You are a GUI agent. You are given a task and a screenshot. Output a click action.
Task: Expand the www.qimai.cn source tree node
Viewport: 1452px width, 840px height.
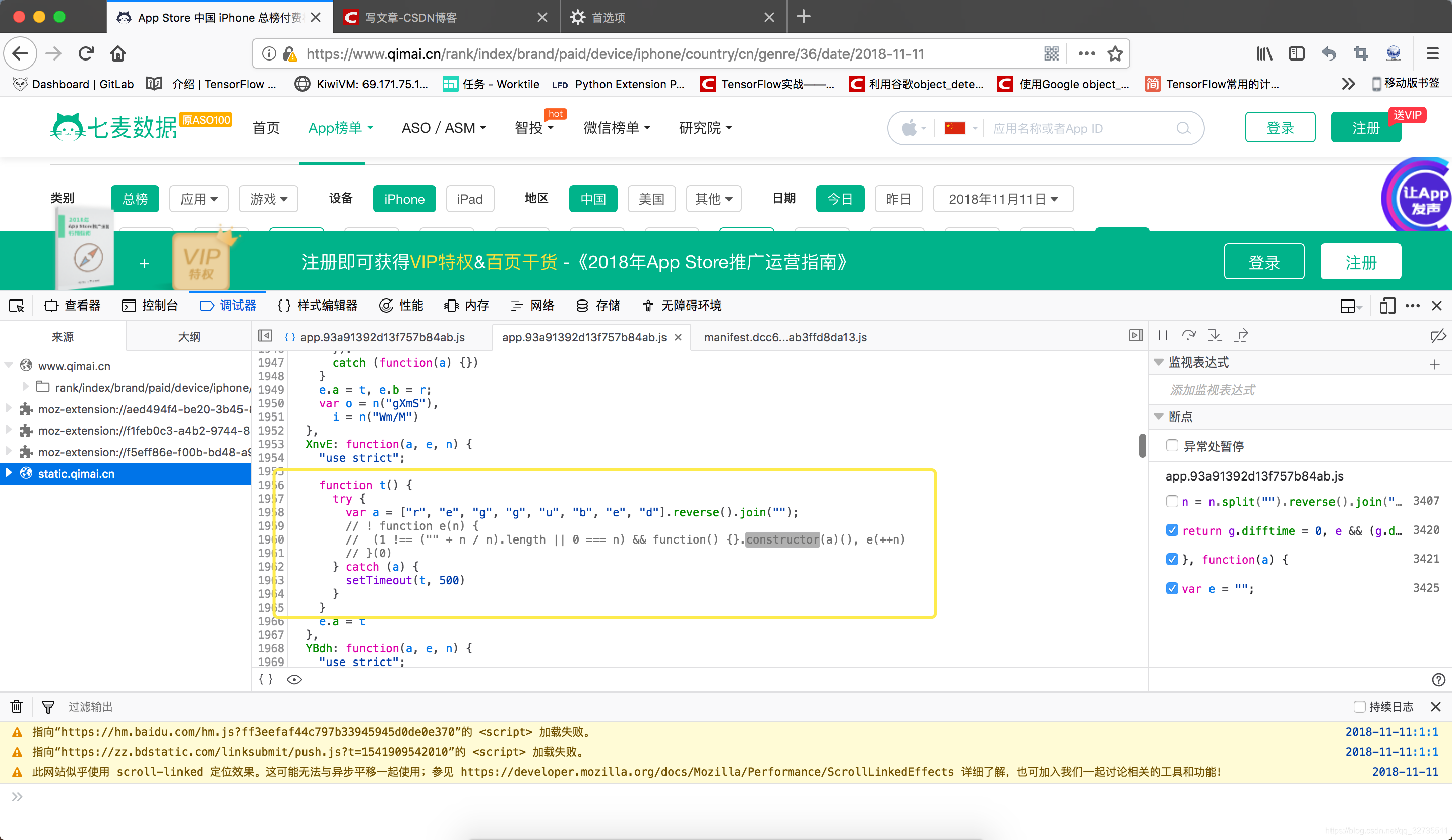pos(9,365)
